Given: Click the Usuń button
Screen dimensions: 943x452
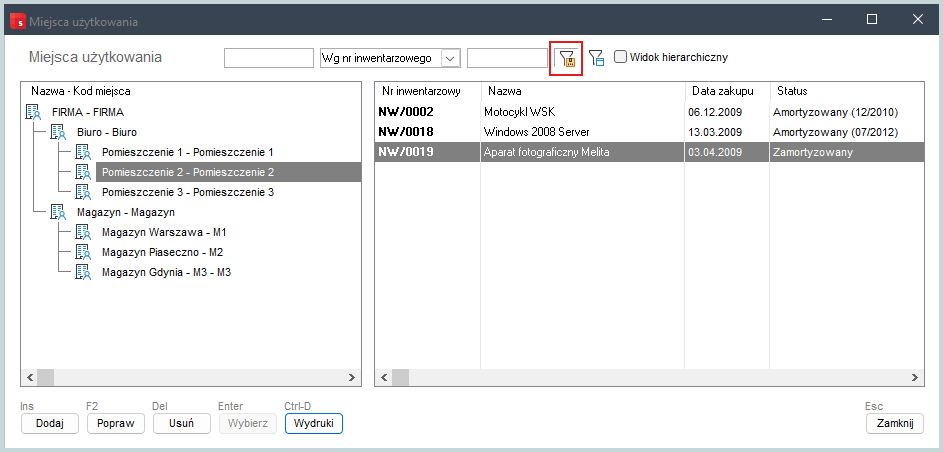Looking at the screenshot, I should click(182, 423).
